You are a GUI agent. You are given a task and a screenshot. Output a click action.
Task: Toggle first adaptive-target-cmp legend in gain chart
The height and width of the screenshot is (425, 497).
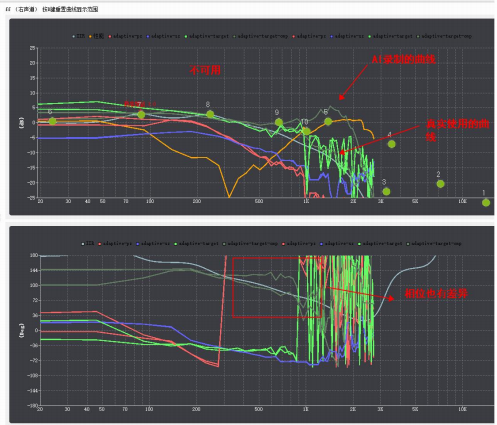[260, 36]
